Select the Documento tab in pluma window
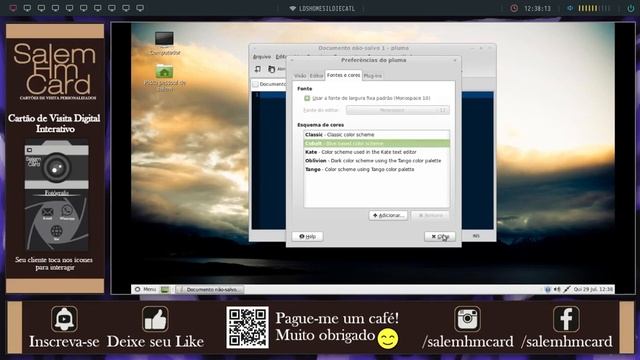 pos(269,84)
